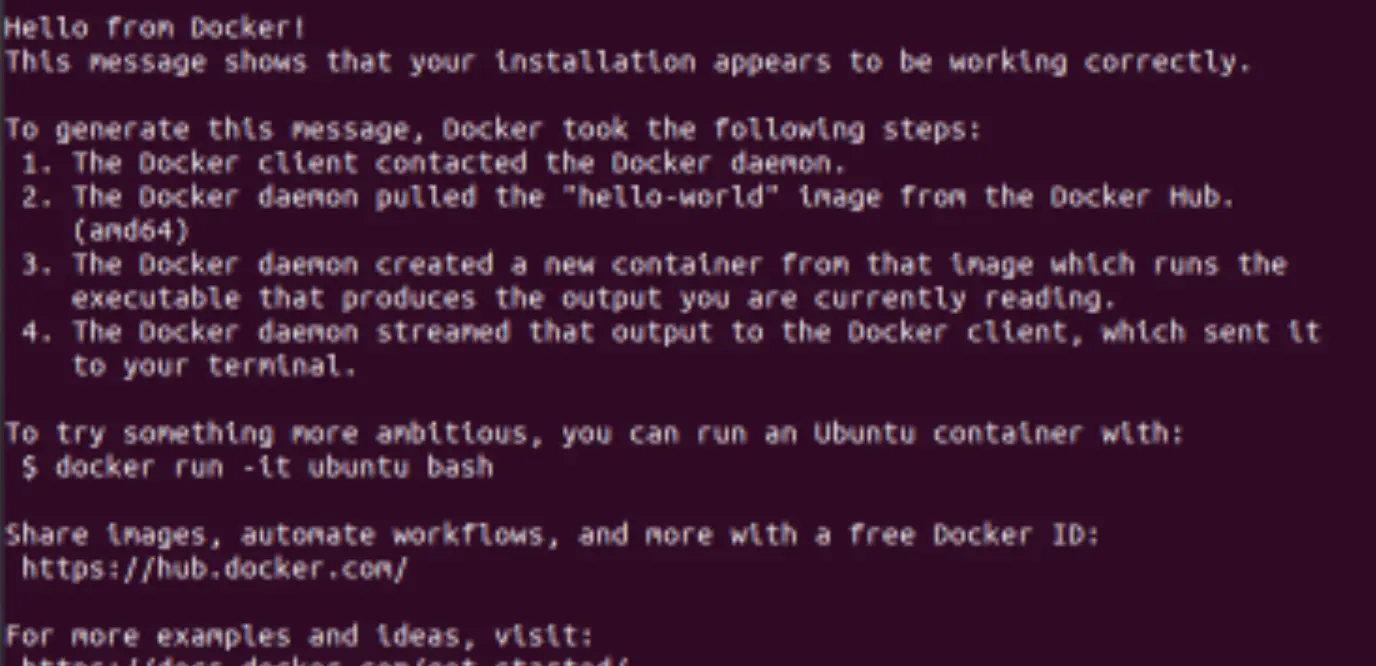
Task: Click the "to your terminal." line
Action: pyautogui.click(x=214, y=366)
